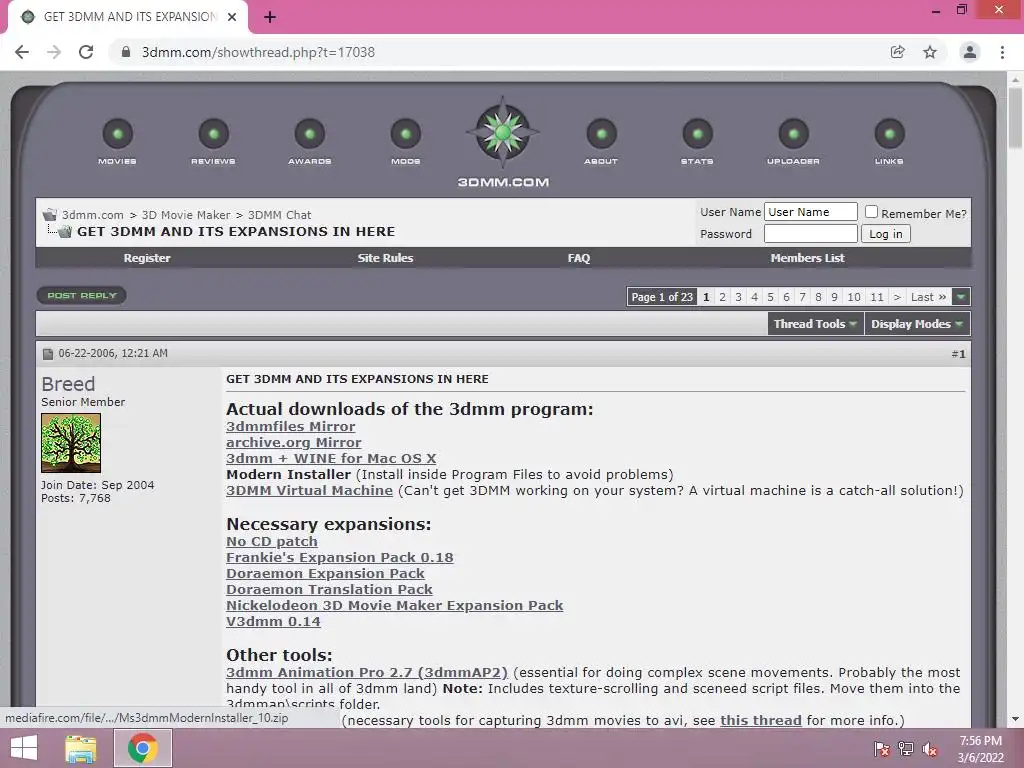This screenshot has height=768, width=1024.
Task: Click the Chrome taskbar icon
Action: point(142,748)
